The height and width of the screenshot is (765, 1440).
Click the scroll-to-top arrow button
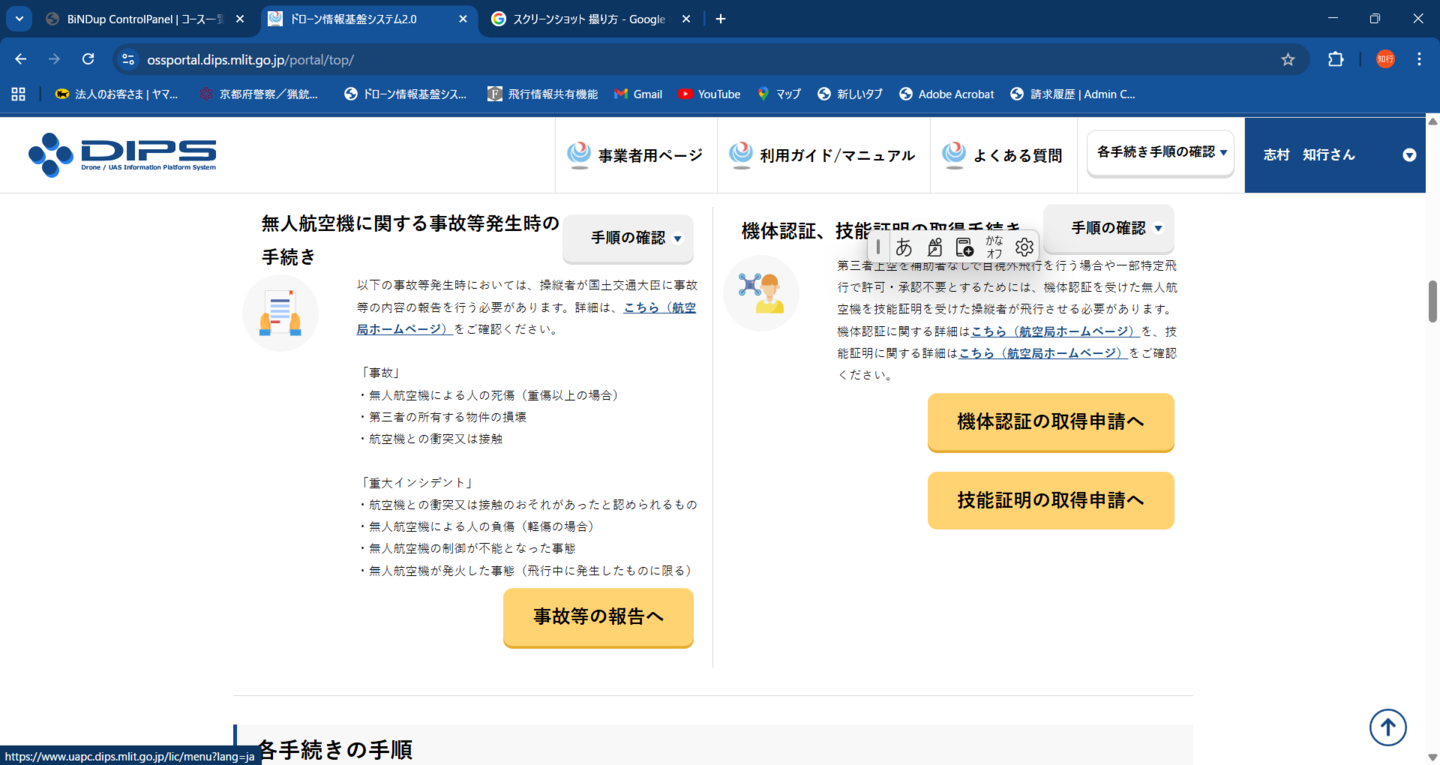pyautogui.click(x=1387, y=727)
